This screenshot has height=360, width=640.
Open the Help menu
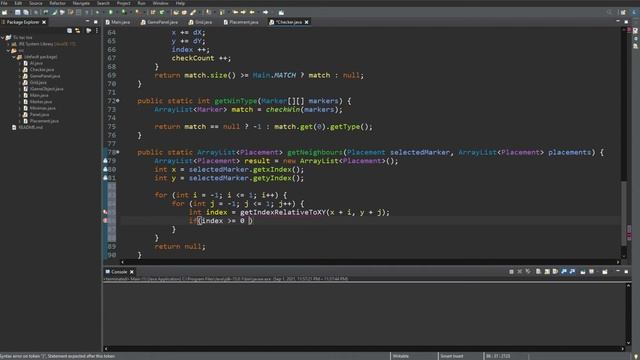[180, 3]
